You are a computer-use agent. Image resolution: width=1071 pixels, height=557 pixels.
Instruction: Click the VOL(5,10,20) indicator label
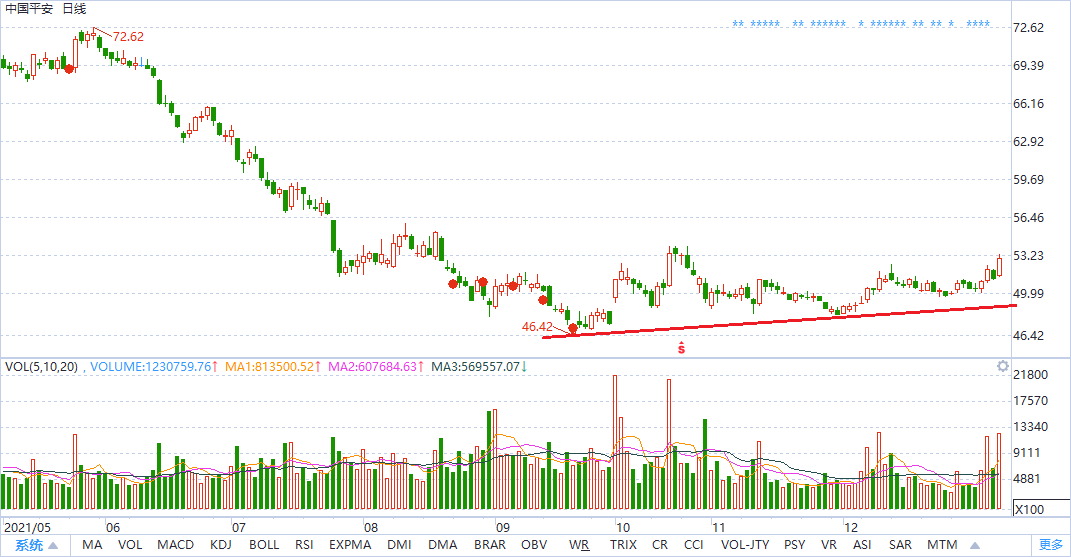point(41,367)
